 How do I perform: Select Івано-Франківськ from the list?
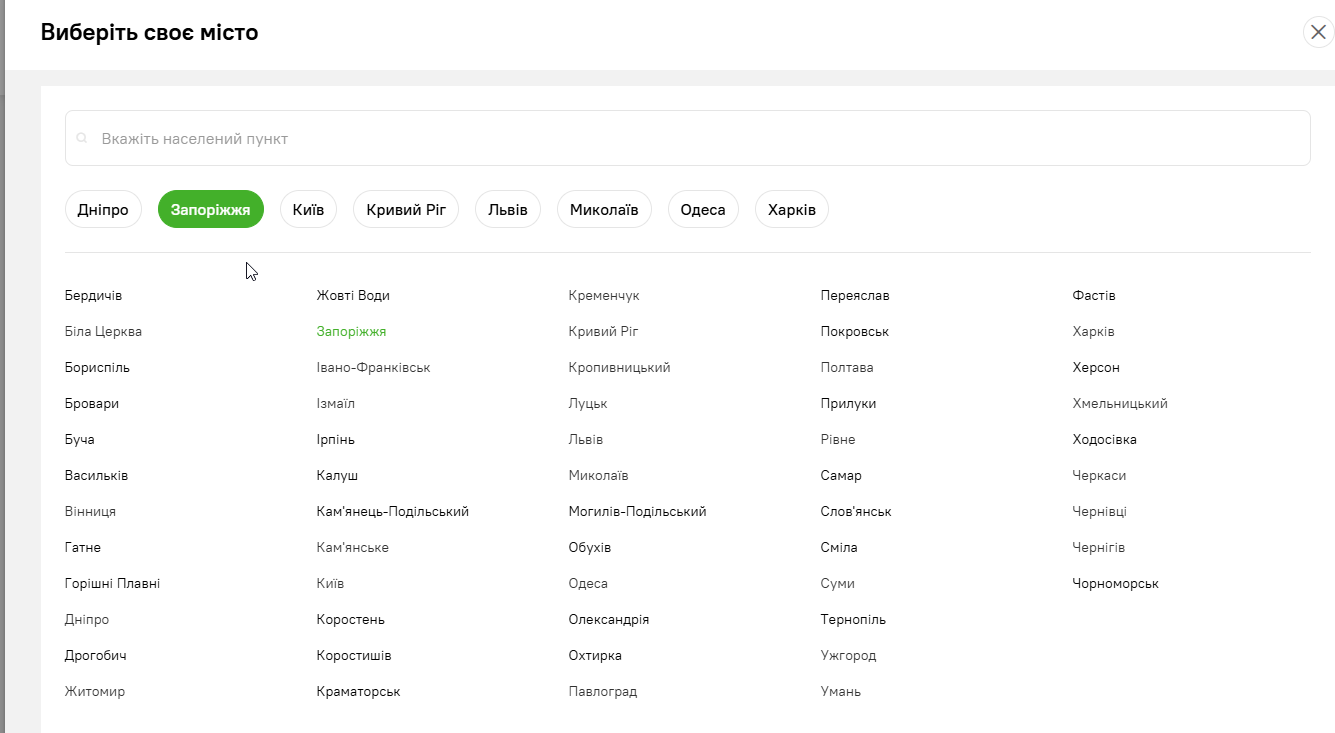coord(373,368)
